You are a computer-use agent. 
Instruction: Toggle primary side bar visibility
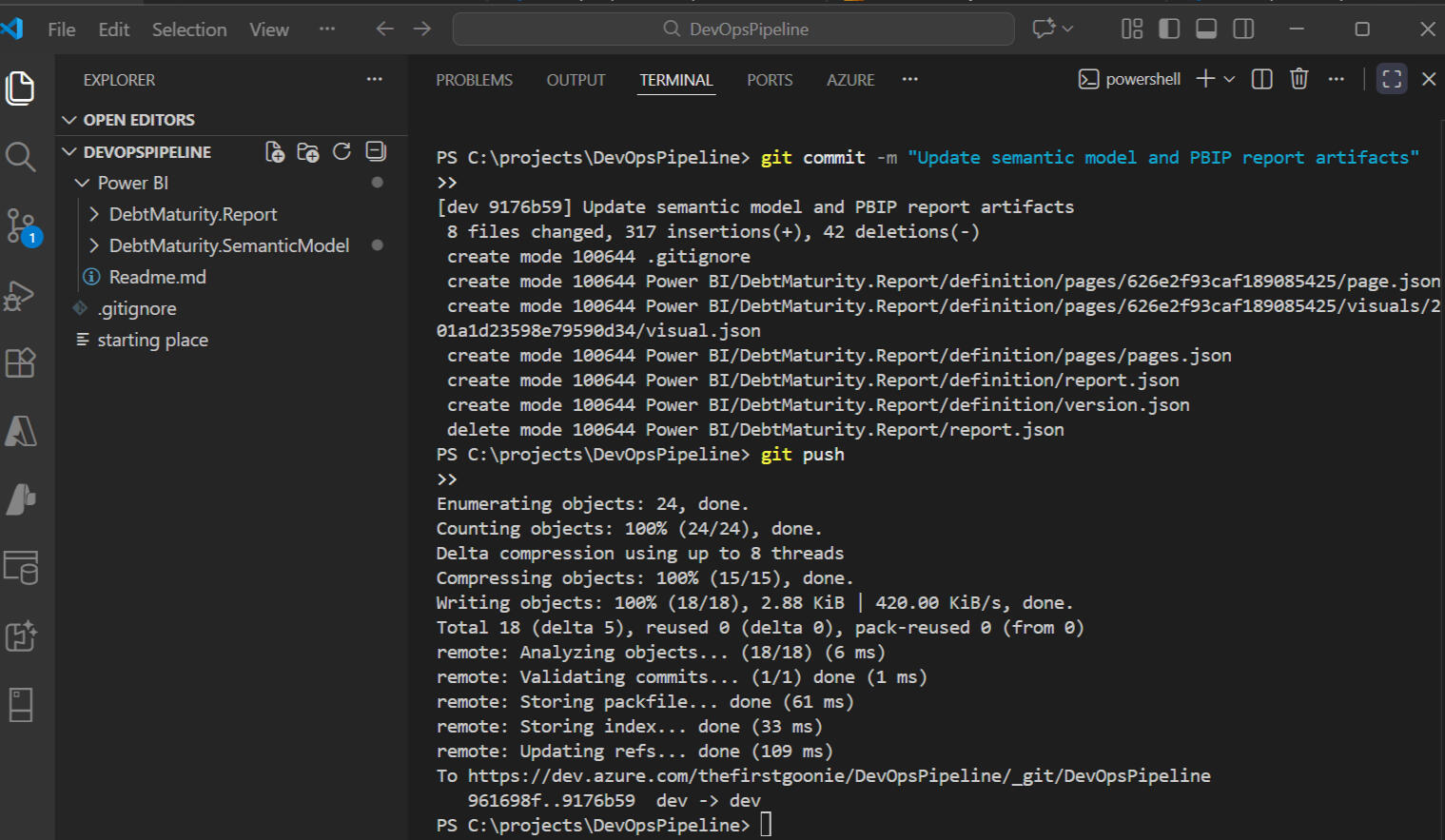pos(1169,29)
